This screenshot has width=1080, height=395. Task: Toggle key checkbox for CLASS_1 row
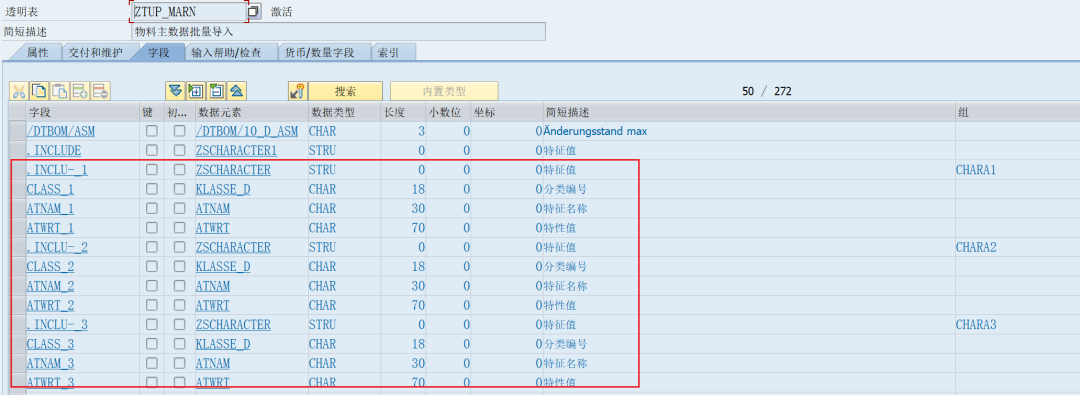152,189
